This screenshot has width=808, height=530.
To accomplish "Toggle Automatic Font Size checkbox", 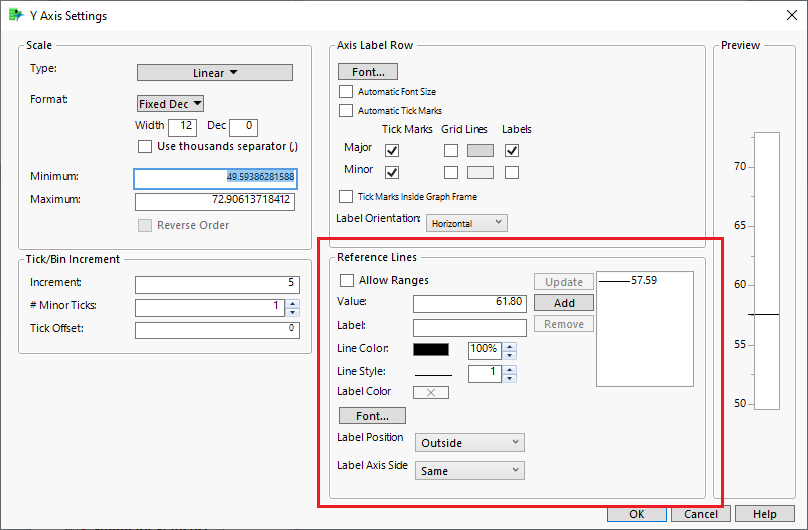I will pyautogui.click(x=346, y=92).
